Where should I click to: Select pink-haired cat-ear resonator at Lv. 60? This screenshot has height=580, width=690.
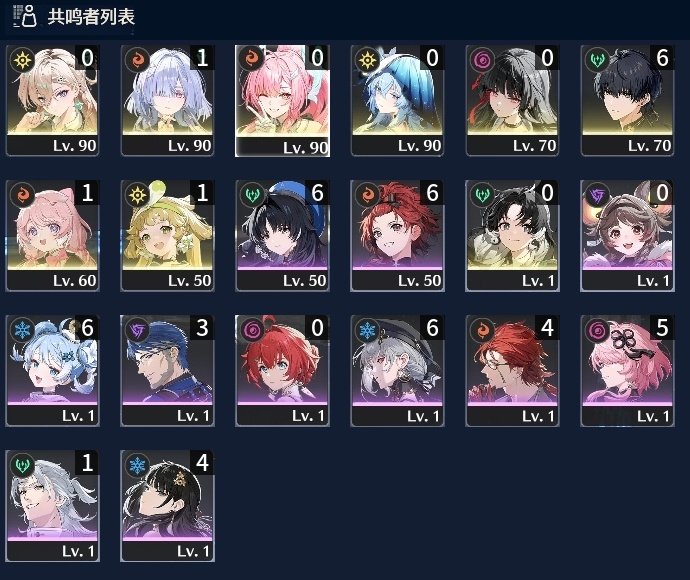(52, 236)
